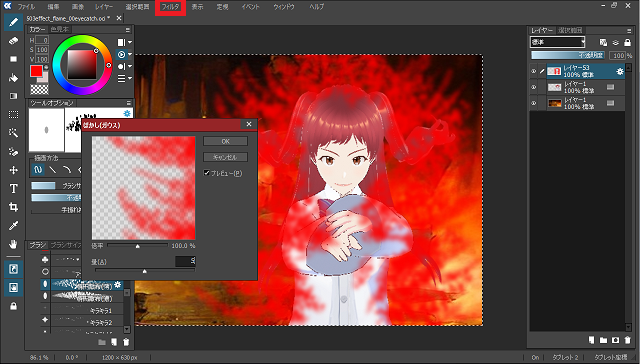Create new layer at layer panel bottom
The height and width of the screenshot is (364, 640).
click(591, 340)
